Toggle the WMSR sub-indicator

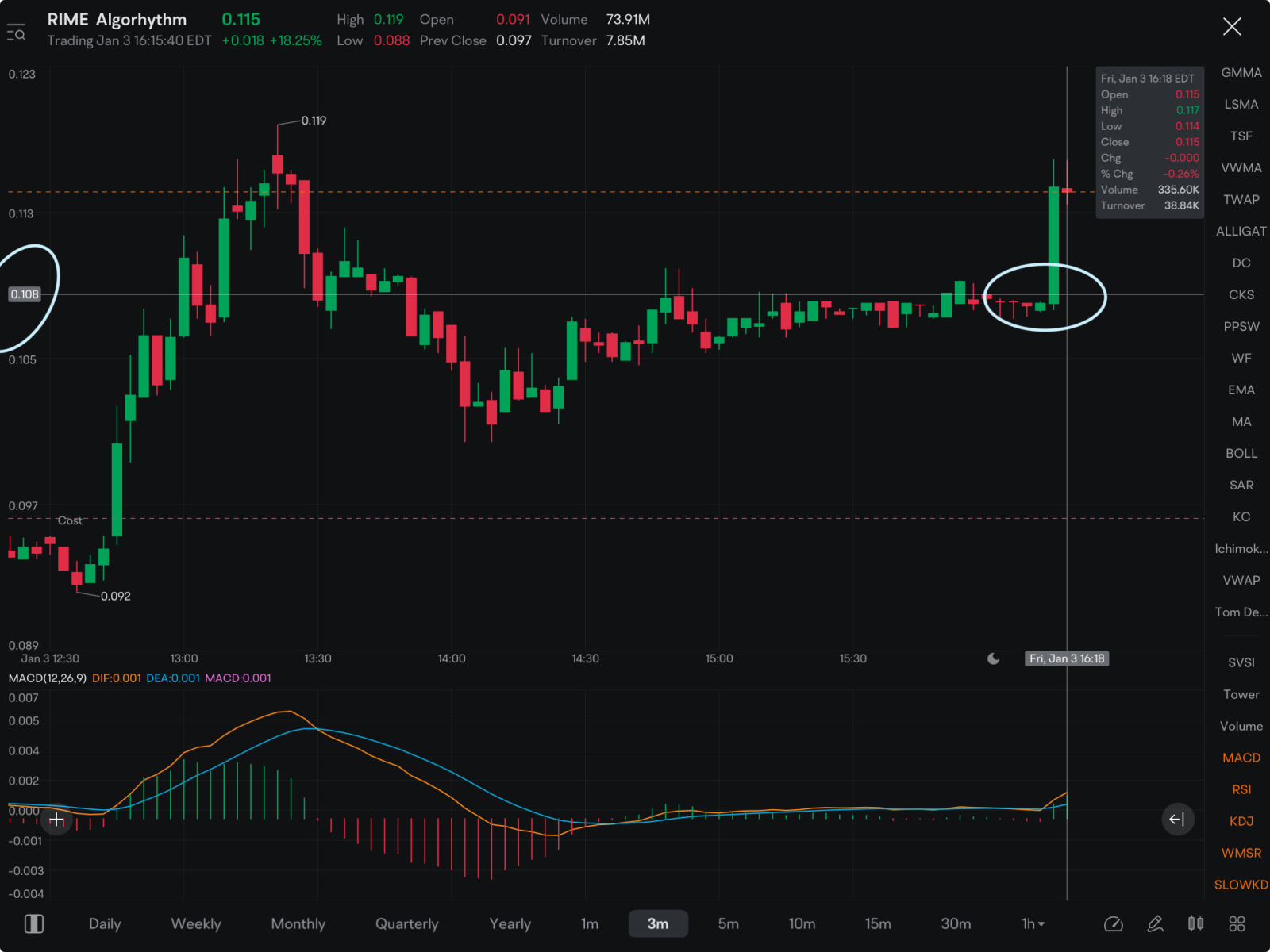click(1241, 853)
